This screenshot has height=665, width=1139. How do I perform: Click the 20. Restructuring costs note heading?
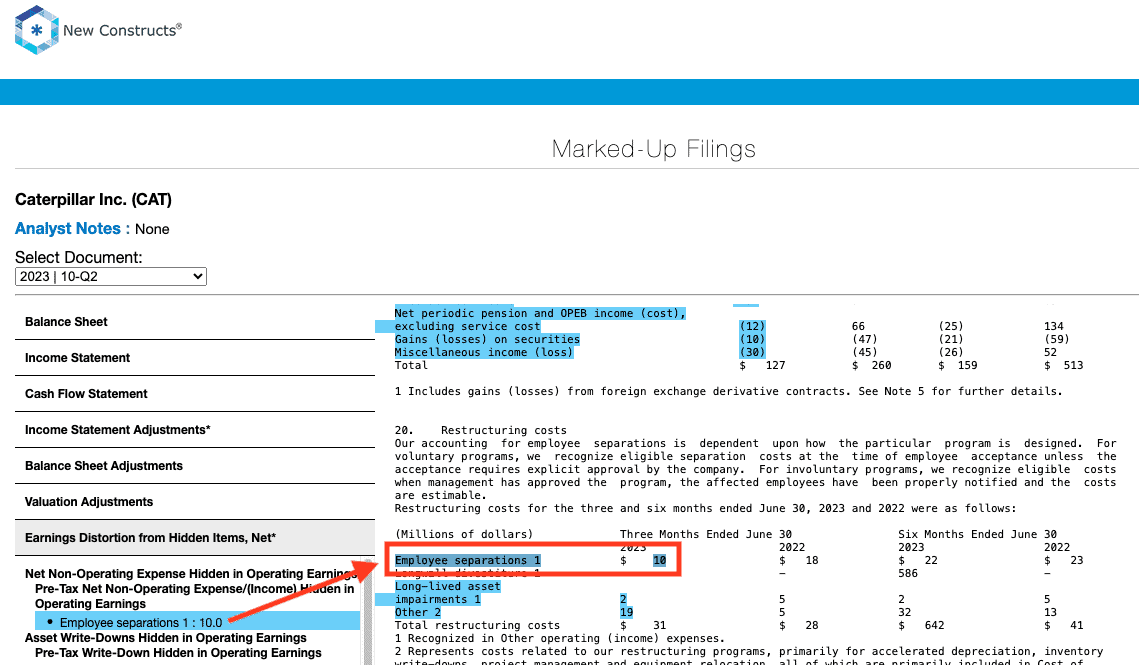481,430
